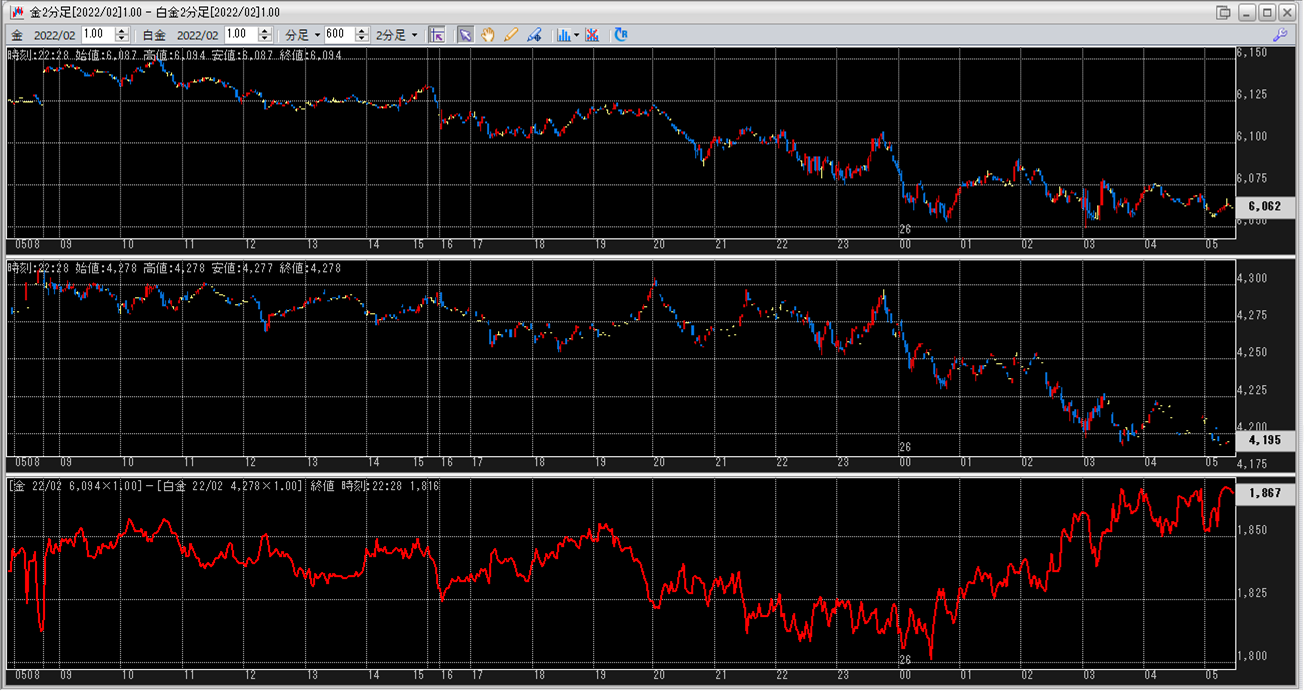This screenshot has width=1304, height=691.
Task: Open settings with the wrench icon
Action: coord(1279,34)
